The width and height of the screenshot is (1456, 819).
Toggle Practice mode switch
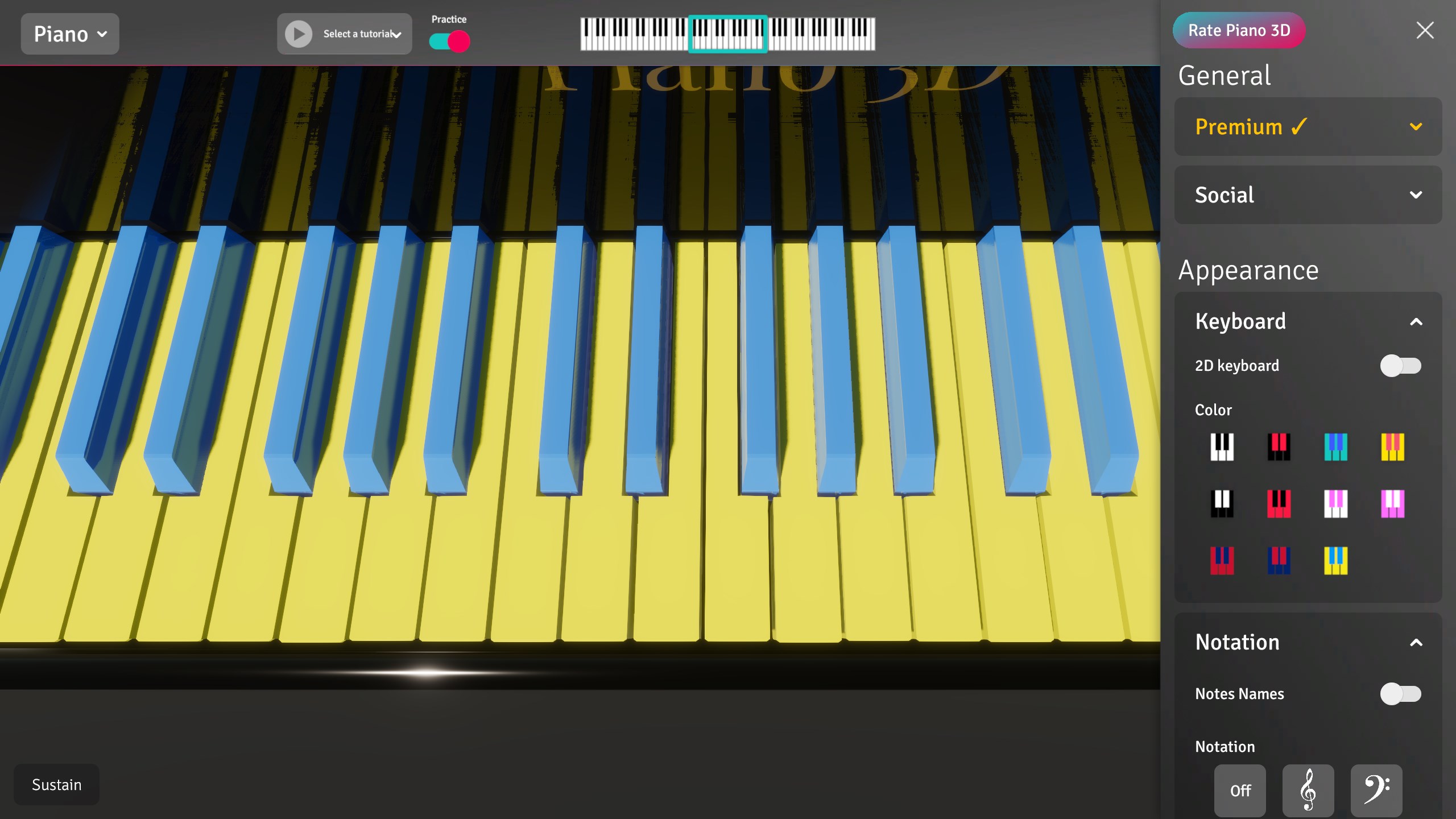[449, 42]
